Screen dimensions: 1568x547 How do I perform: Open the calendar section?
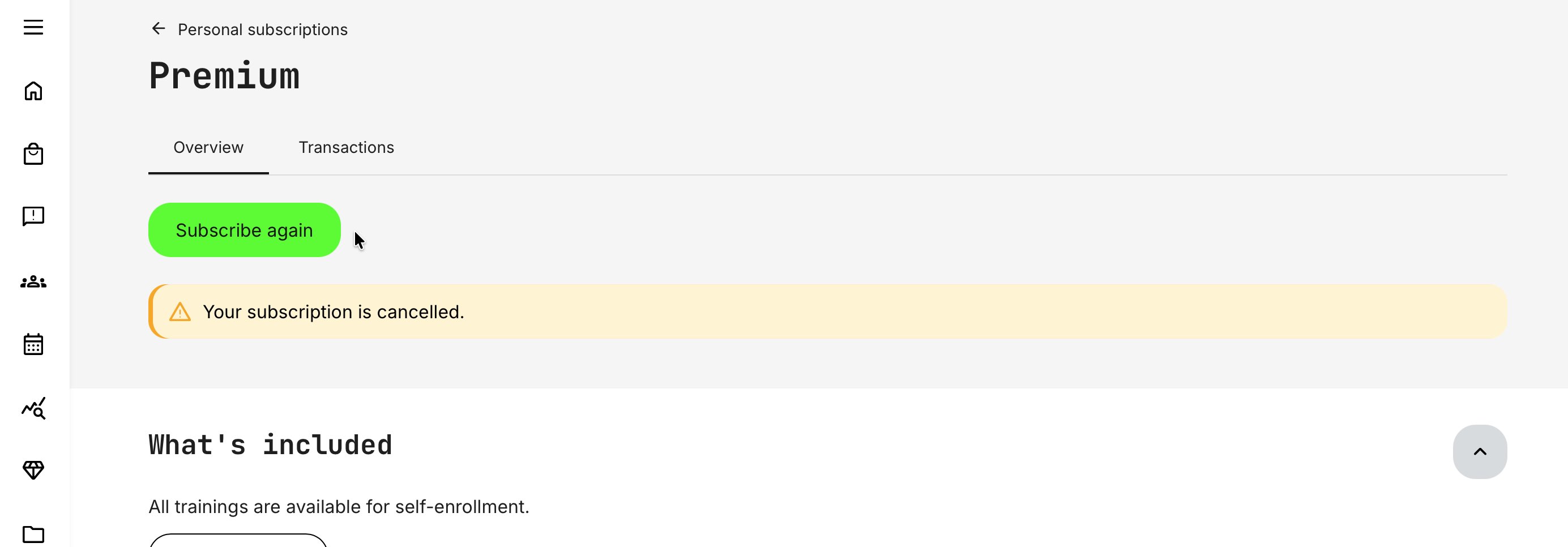pos(33,344)
